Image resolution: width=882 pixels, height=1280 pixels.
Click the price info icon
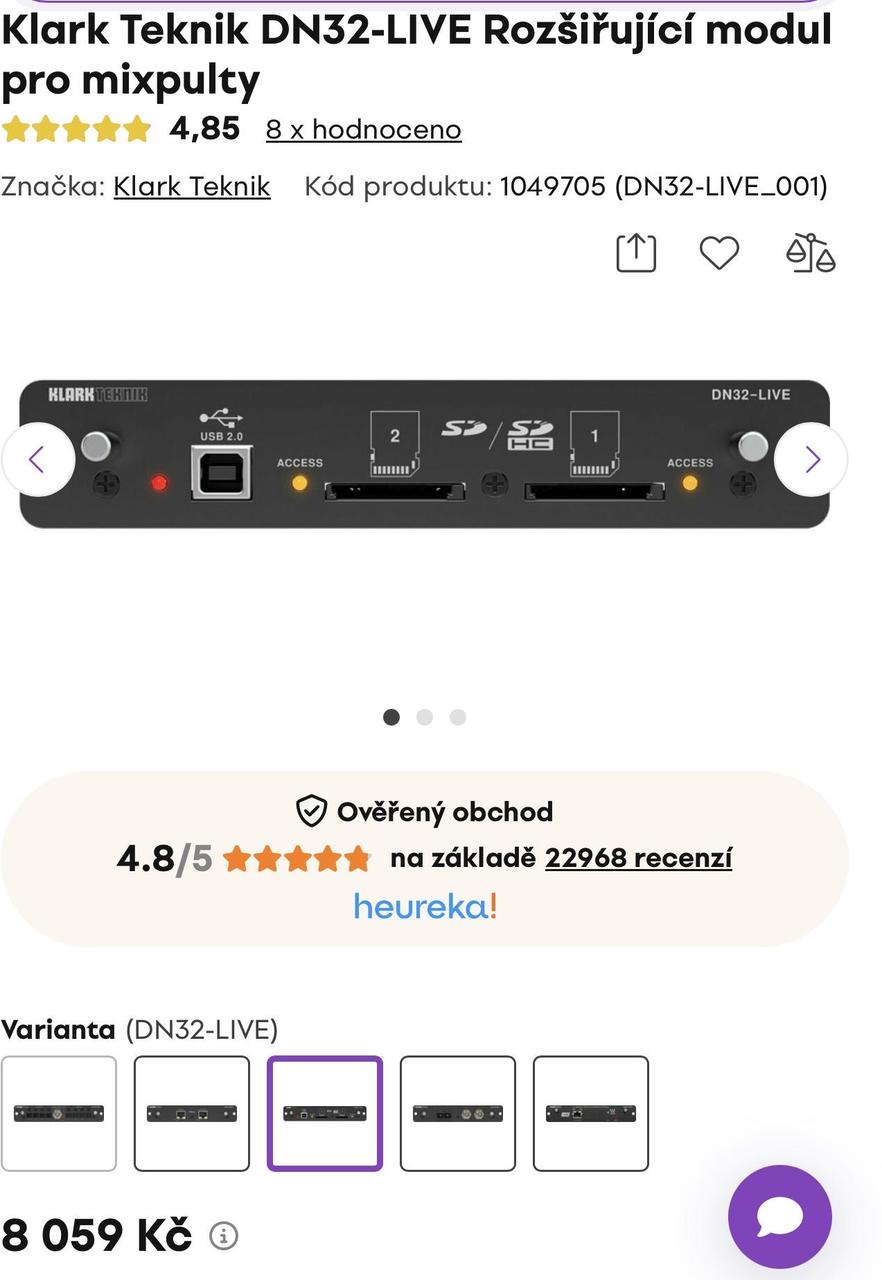pyautogui.click(x=224, y=1237)
